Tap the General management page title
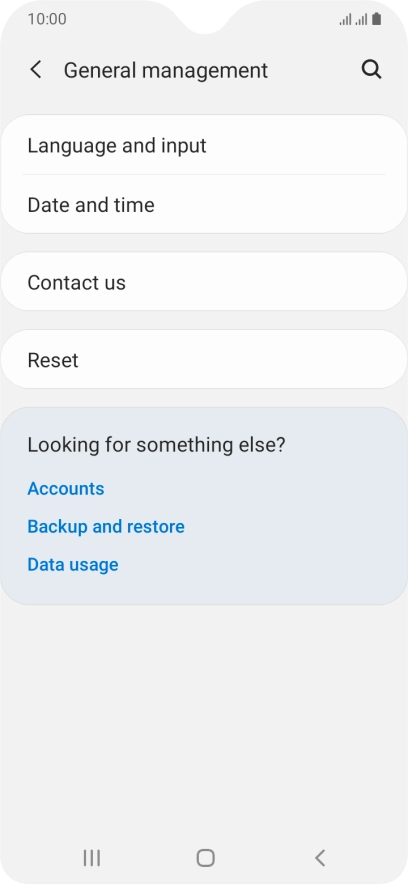This screenshot has width=408, height=884. click(x=166, y=70)
